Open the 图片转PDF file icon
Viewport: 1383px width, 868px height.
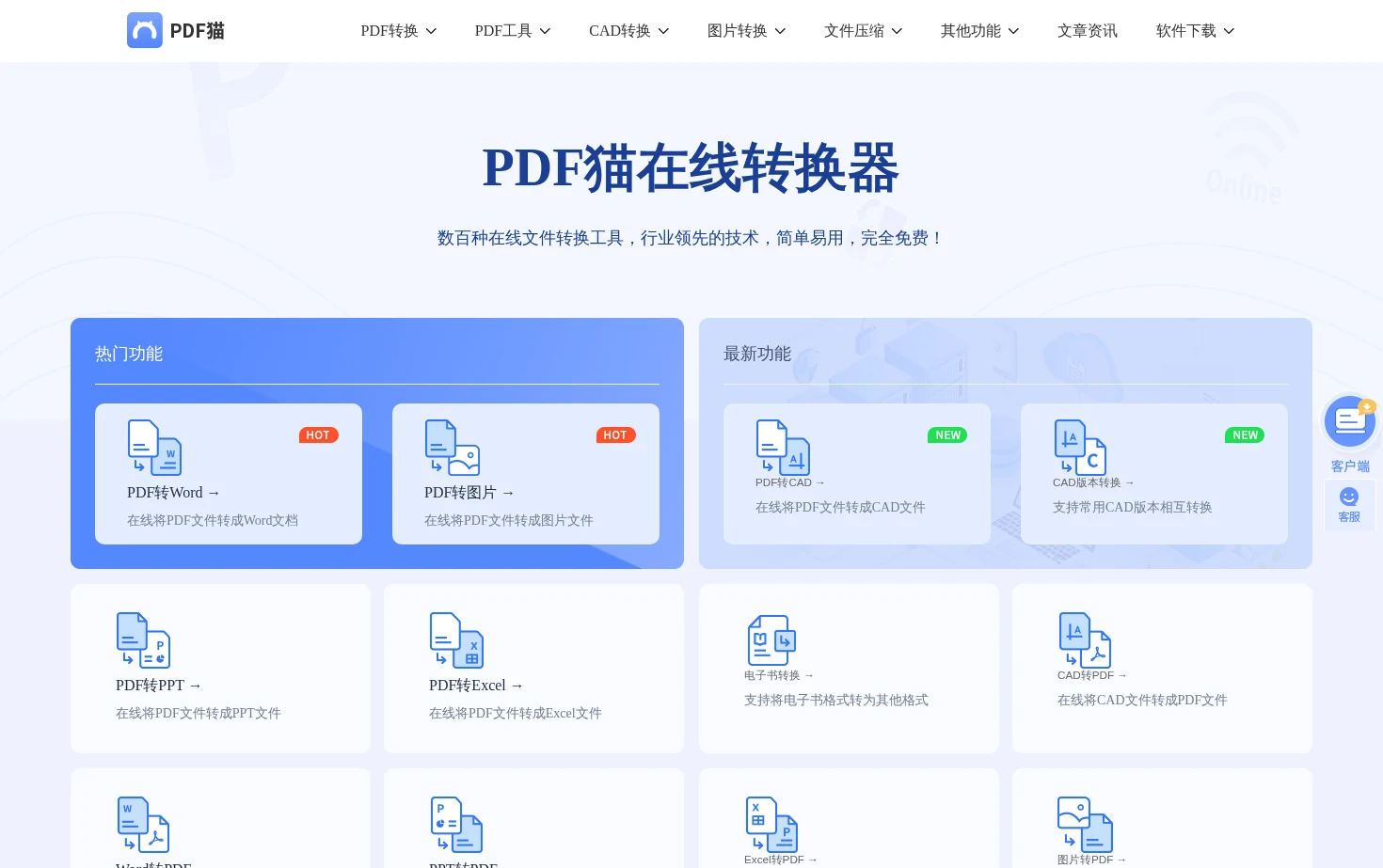(1085, 825)
